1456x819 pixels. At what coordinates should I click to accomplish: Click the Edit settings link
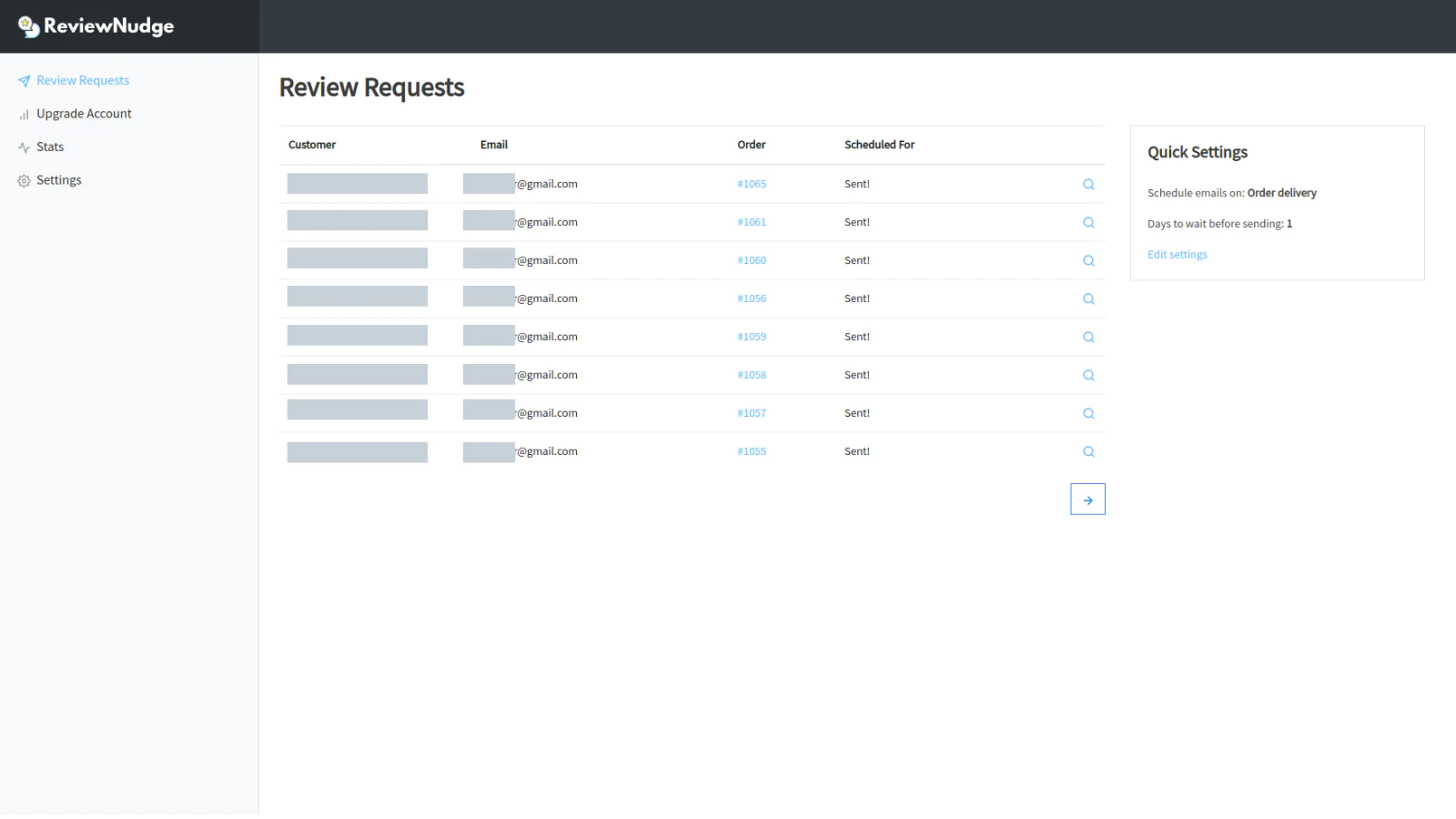coord(1177,255)
